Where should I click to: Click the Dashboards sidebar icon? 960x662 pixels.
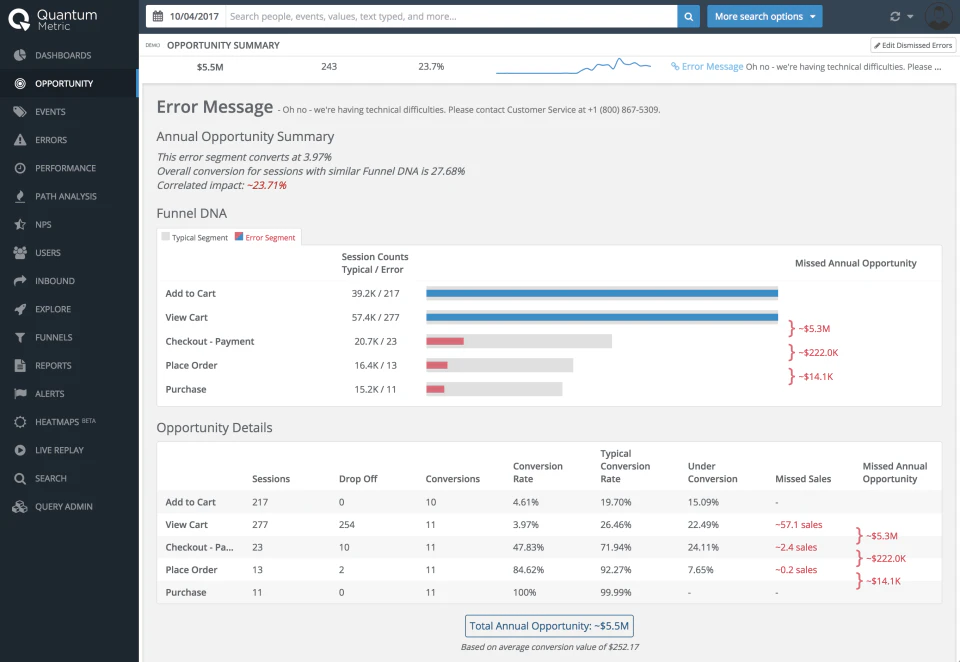click(x=20, y=55)
